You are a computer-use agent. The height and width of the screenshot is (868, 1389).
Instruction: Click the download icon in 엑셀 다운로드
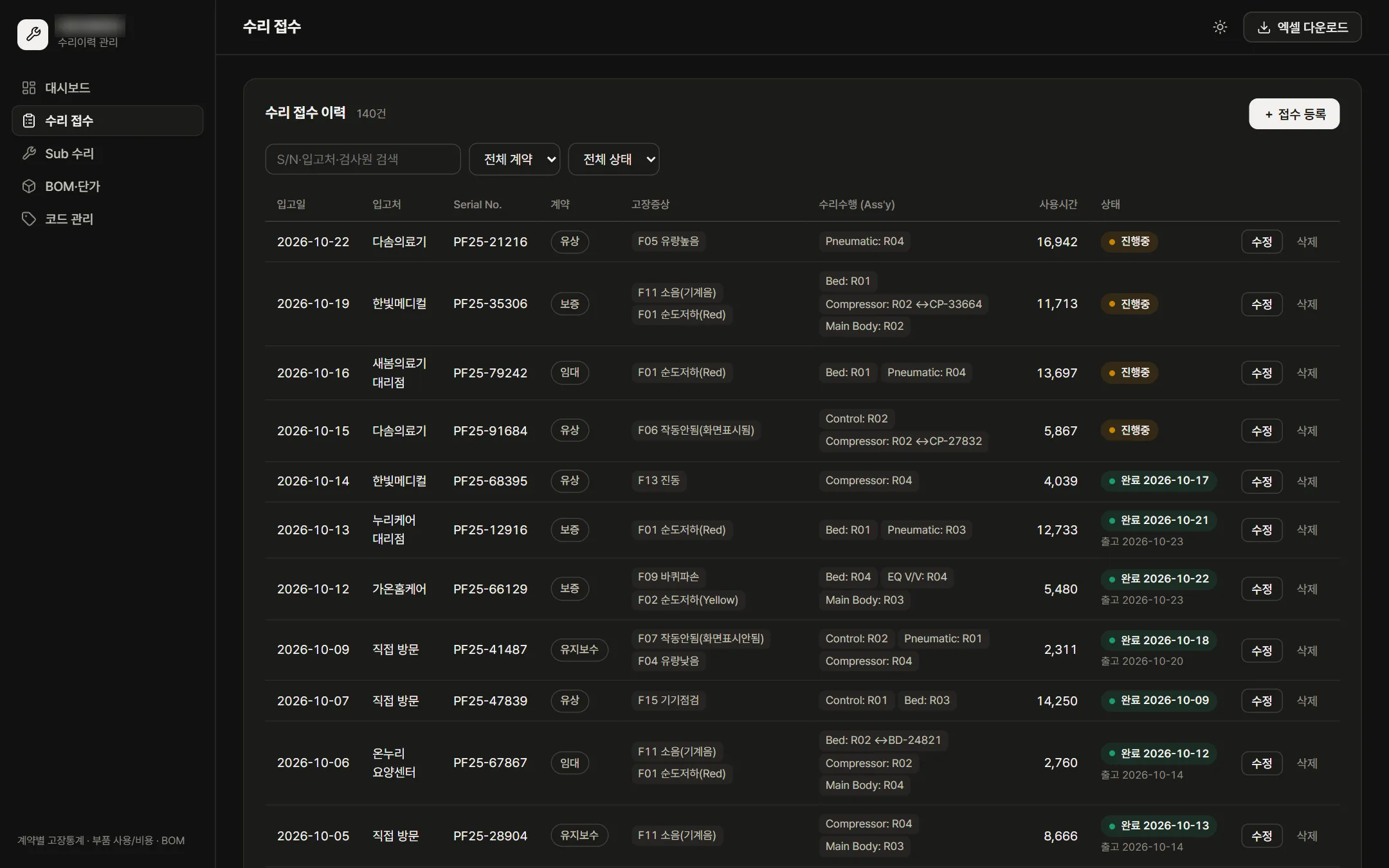tap(1264, 27)
